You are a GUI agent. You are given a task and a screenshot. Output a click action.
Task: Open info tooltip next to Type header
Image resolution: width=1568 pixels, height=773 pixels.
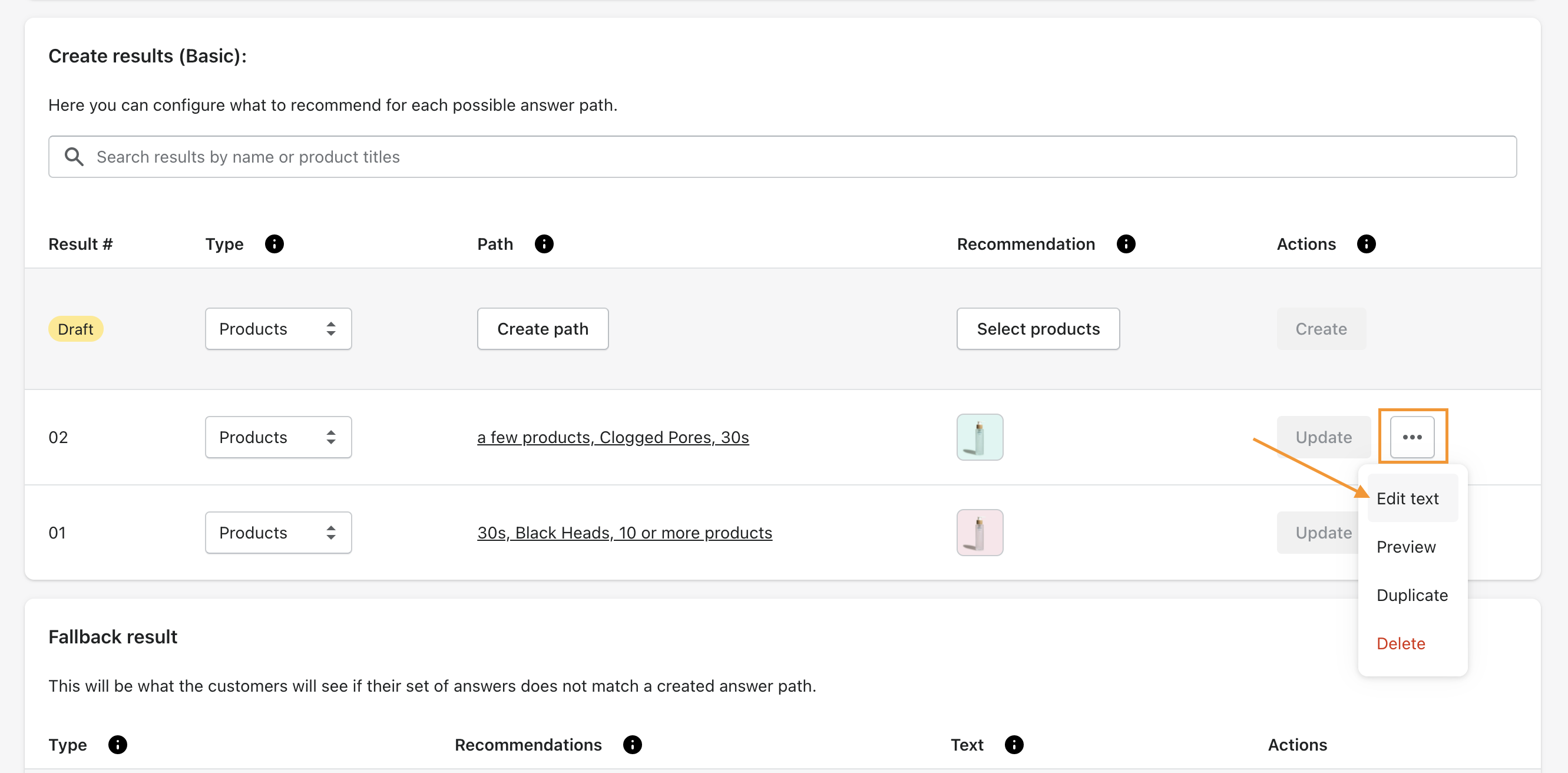tap(274, 244)
